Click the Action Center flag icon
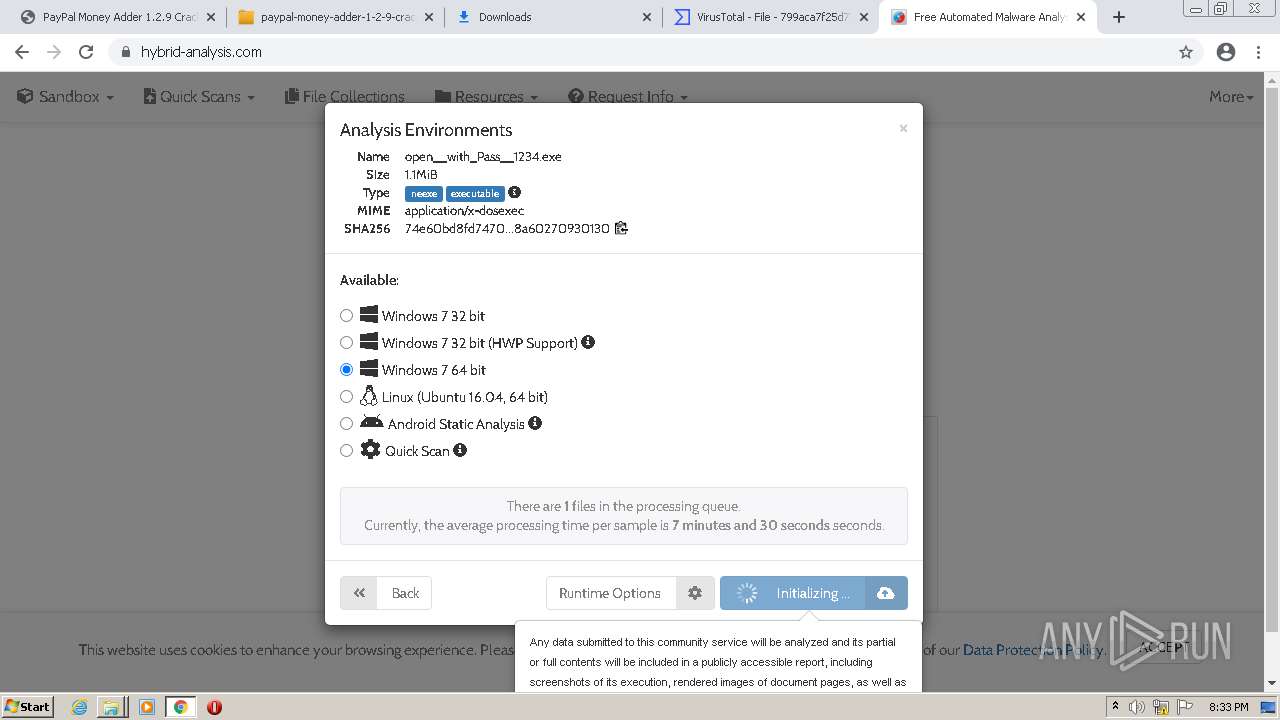This screenshot has height=720, width=1280. tap(1185, 707)
